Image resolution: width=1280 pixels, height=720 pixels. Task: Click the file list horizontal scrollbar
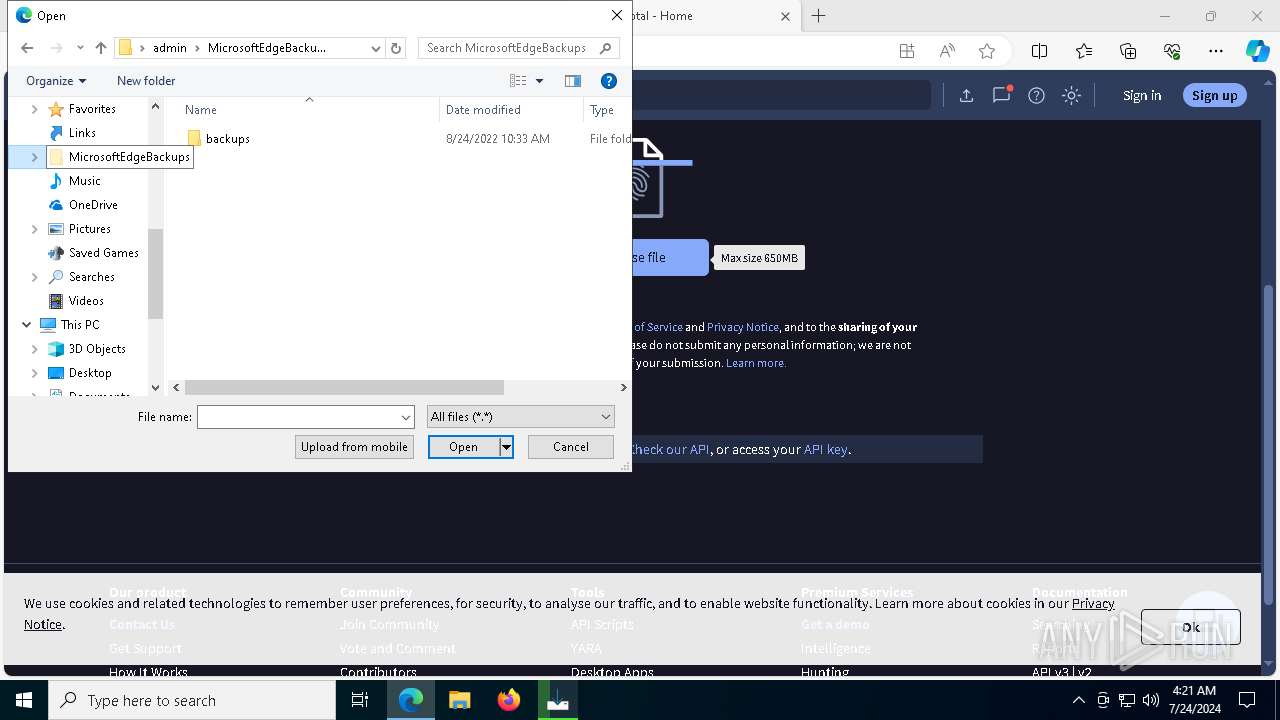tap(344, 388)
